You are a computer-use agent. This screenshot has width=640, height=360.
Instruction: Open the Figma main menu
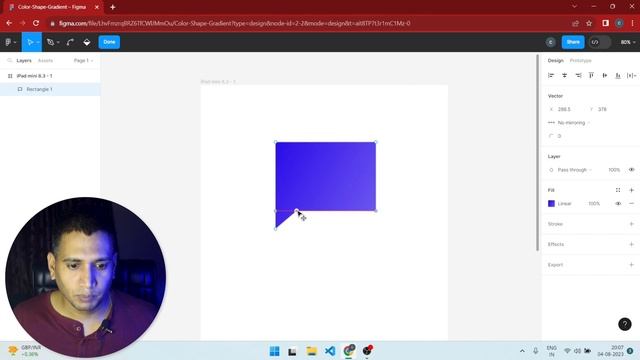pos(10,42)
